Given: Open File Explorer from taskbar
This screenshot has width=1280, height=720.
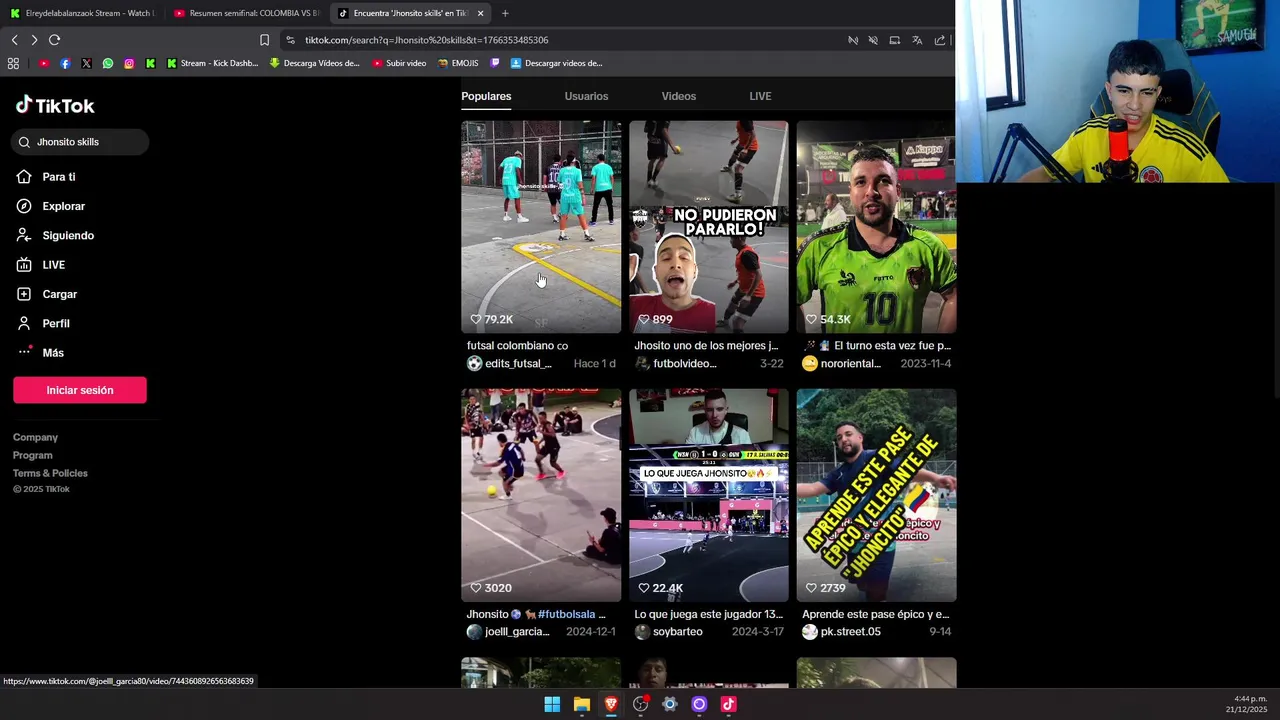Looking at the screenshot, I should coord(581,704).
